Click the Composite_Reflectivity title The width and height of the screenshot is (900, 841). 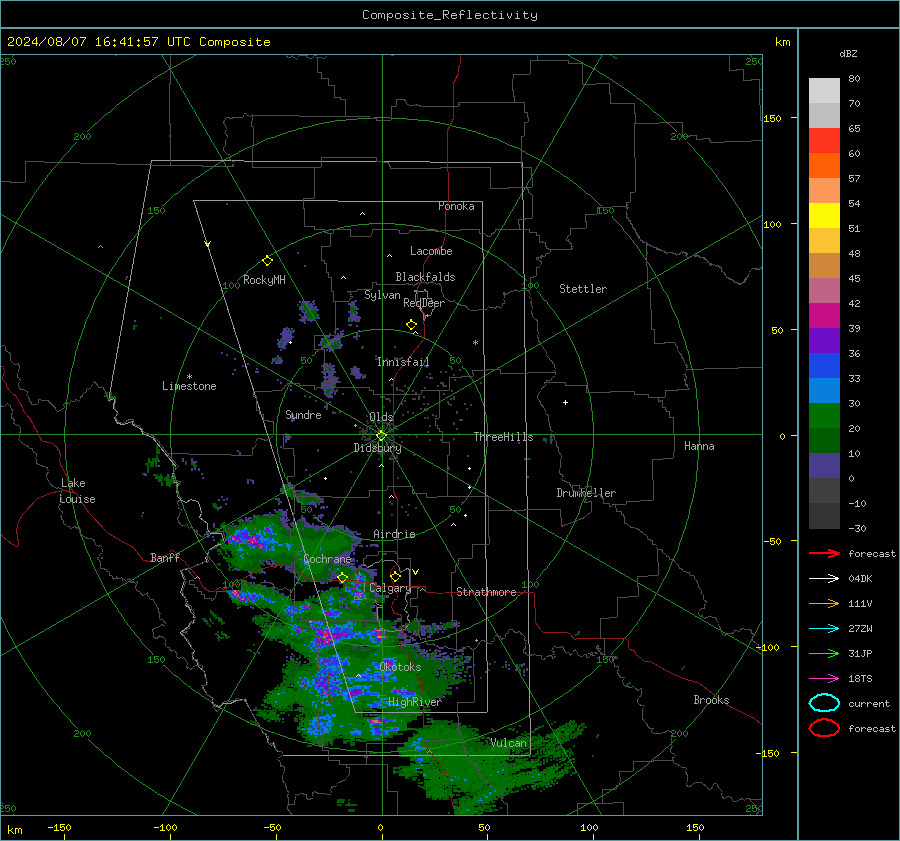449,15
